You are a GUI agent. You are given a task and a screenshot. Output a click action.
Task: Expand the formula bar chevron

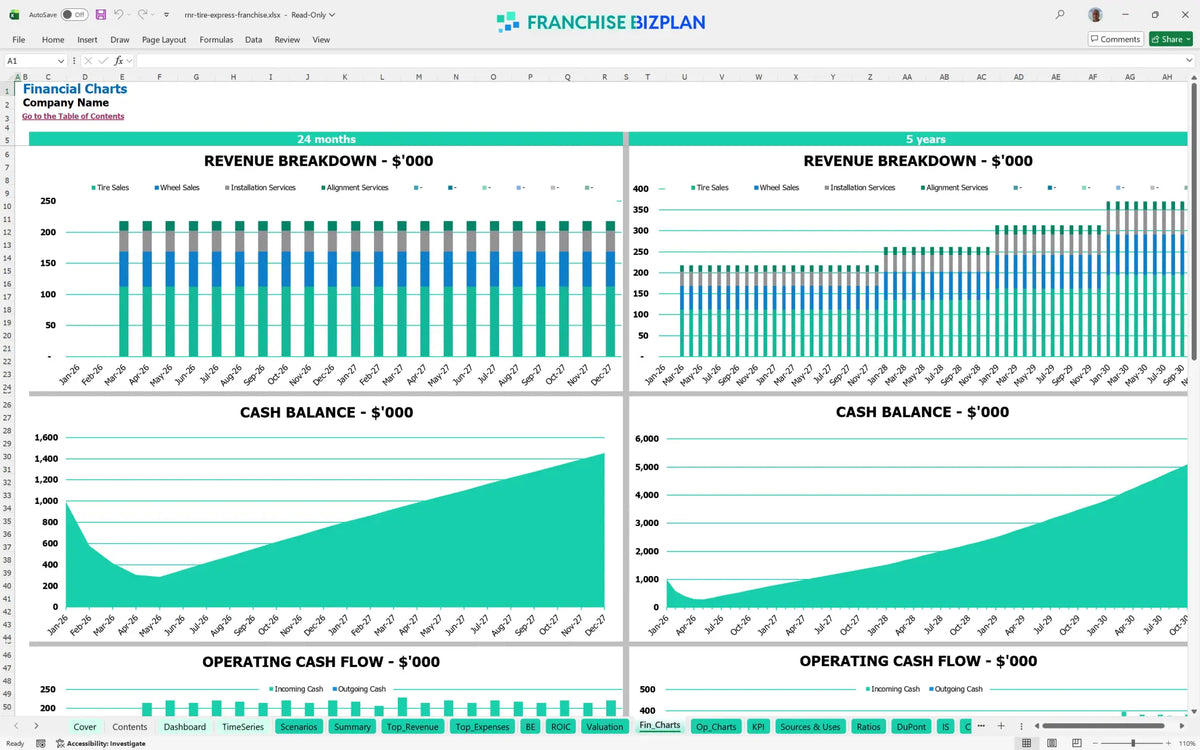click(x=1188, y=61)
